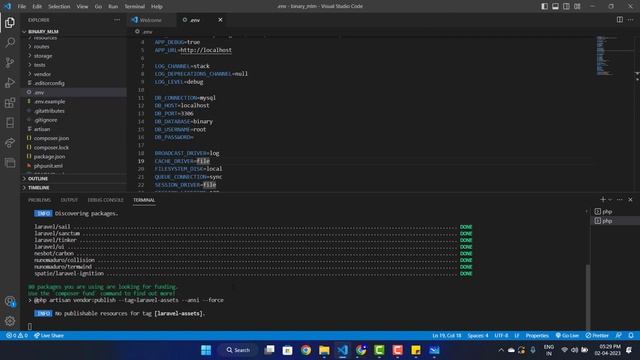Expand the Outline section
This screenshot has height=360, width=640.
[38, 179]
